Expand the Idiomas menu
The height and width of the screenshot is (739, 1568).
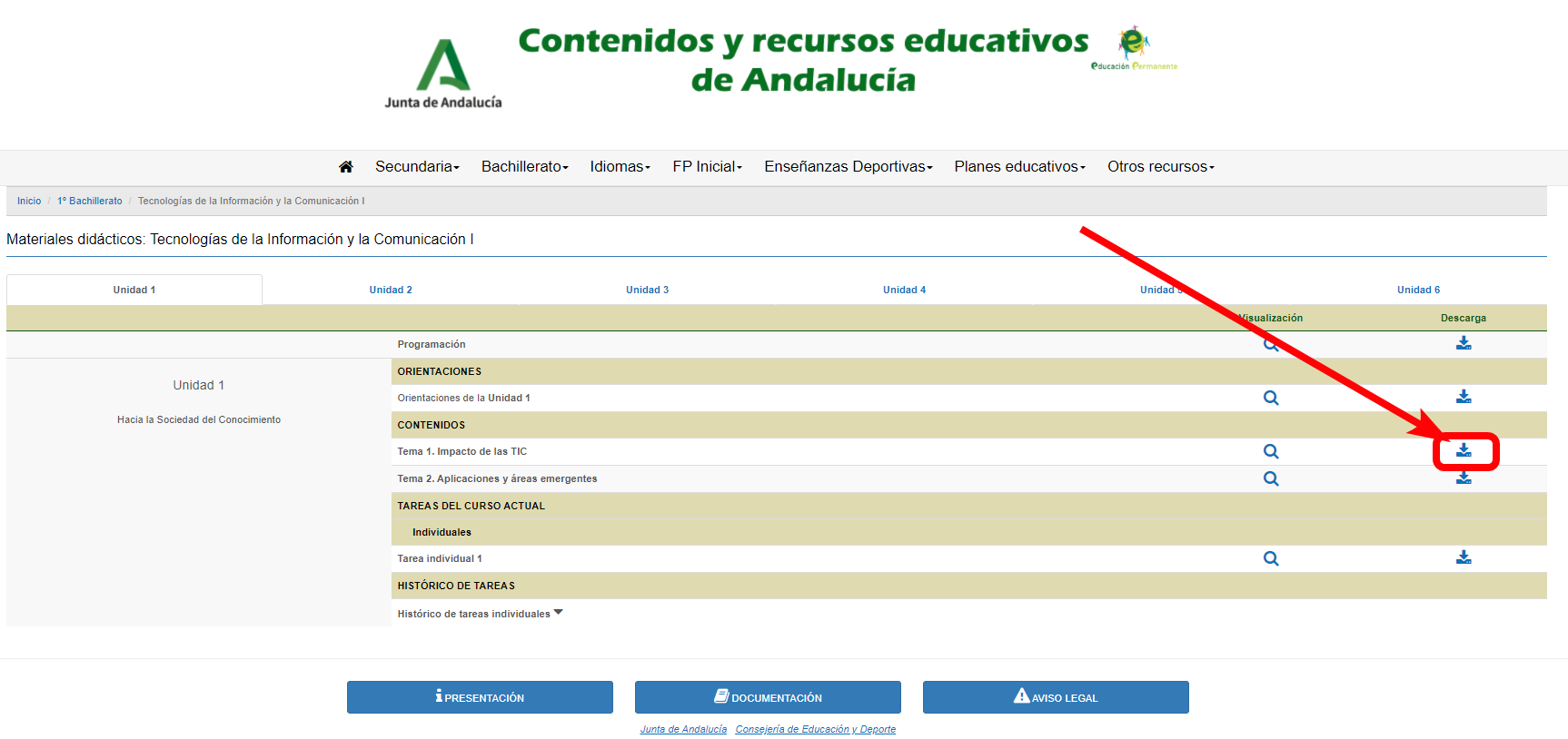pos(620,167)
